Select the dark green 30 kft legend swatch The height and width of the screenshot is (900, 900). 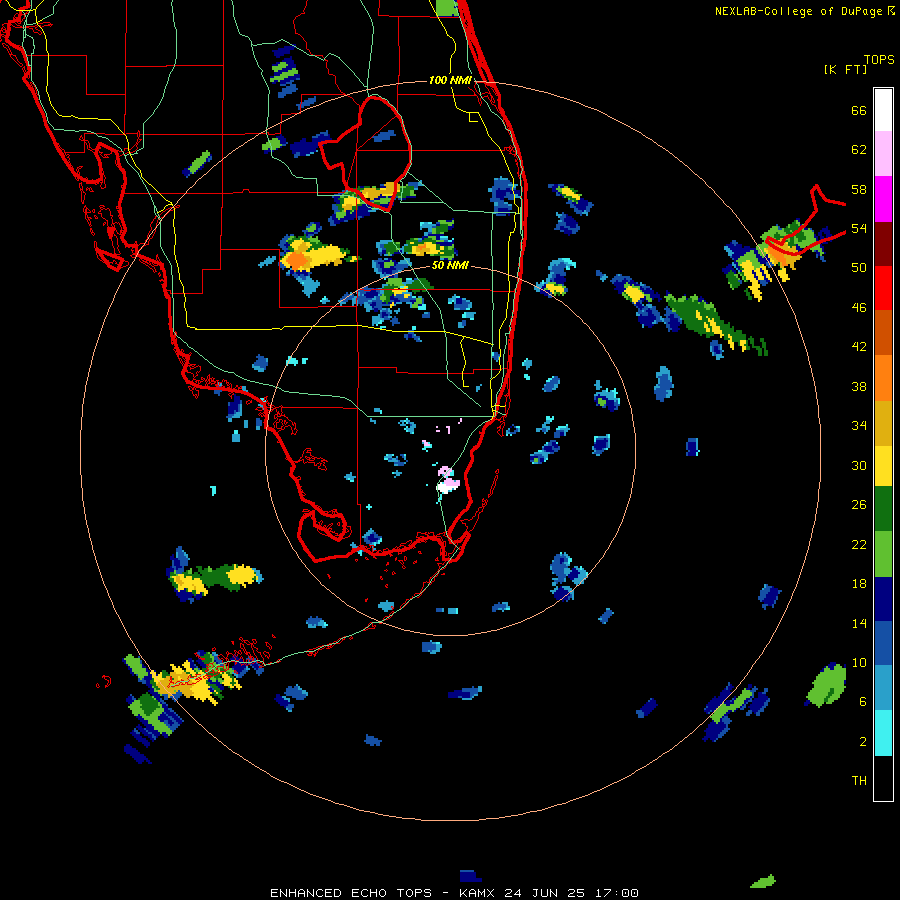coord(883,509)
